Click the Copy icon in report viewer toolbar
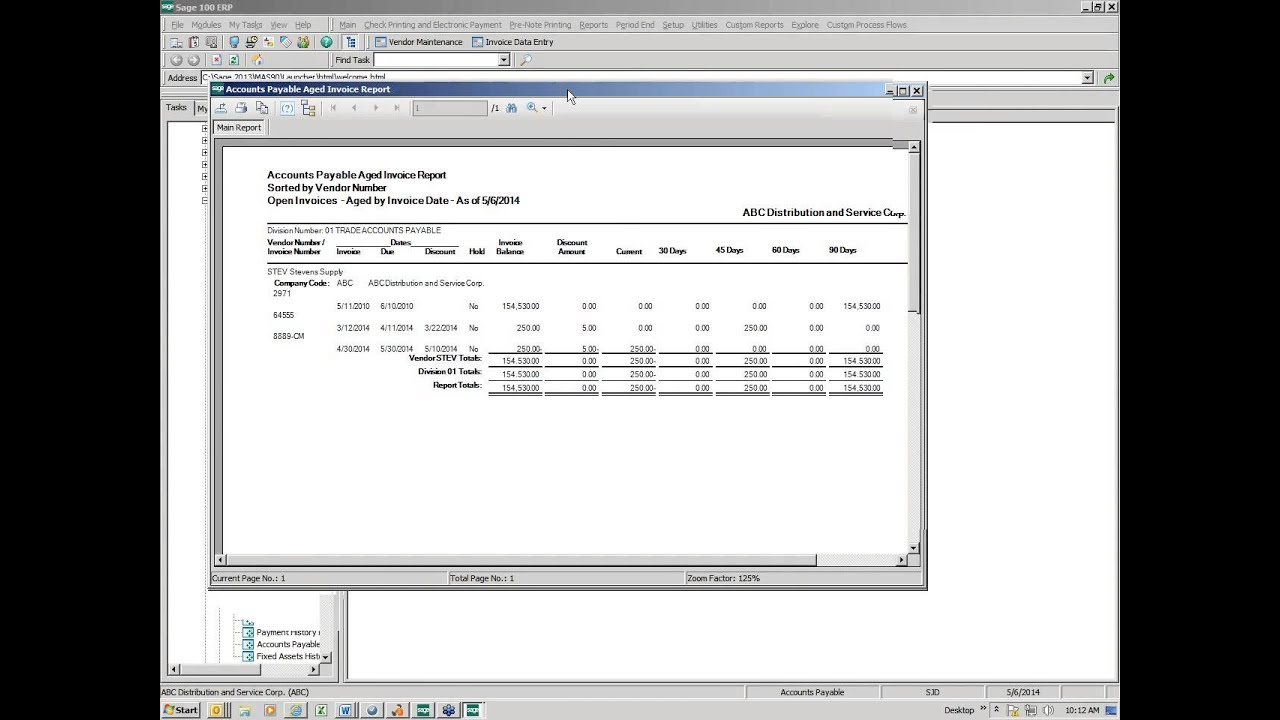 point(261,108)
